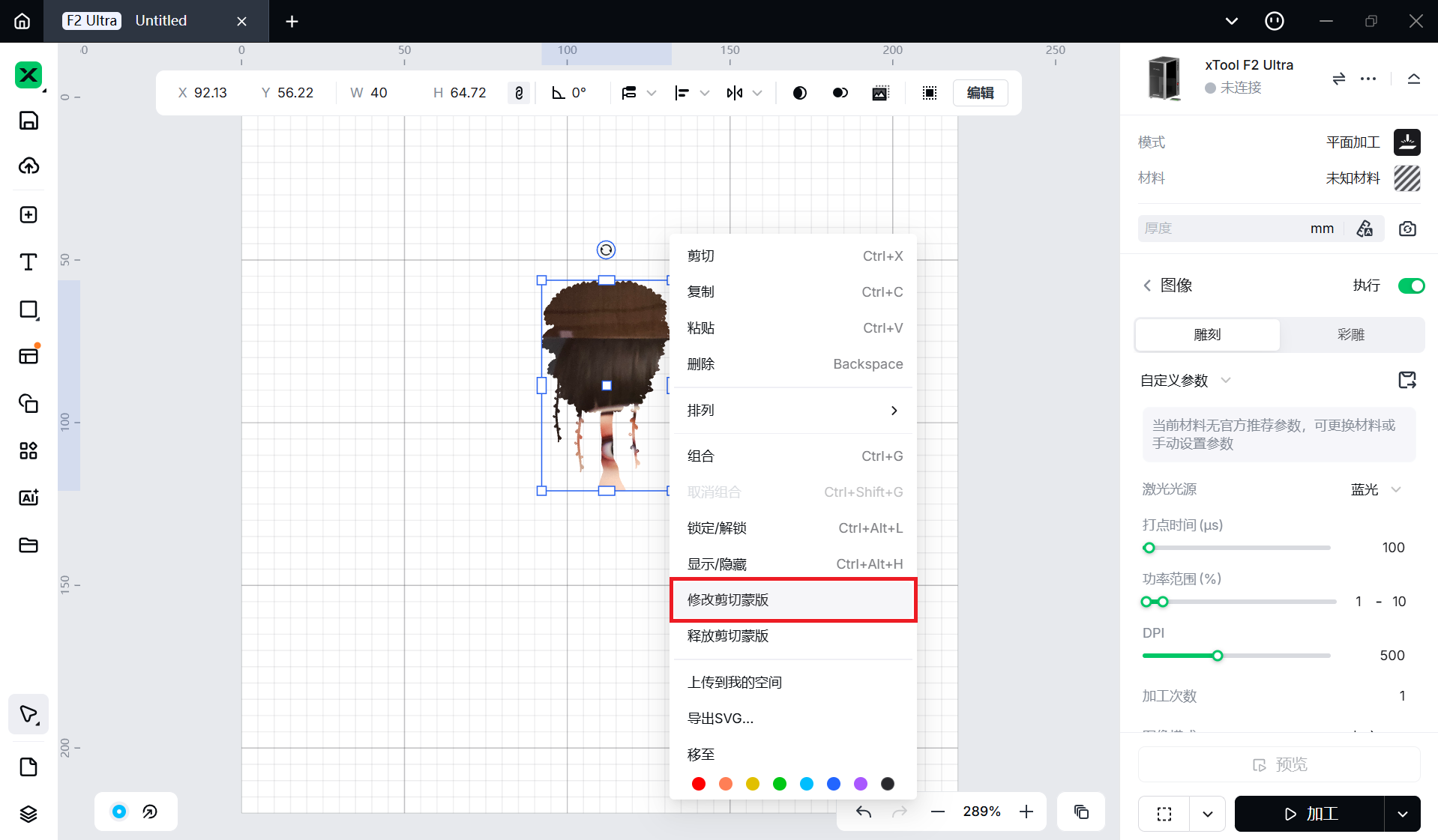
Task: Switch to the 彩雕 mode
Action: pos(1351,335)
